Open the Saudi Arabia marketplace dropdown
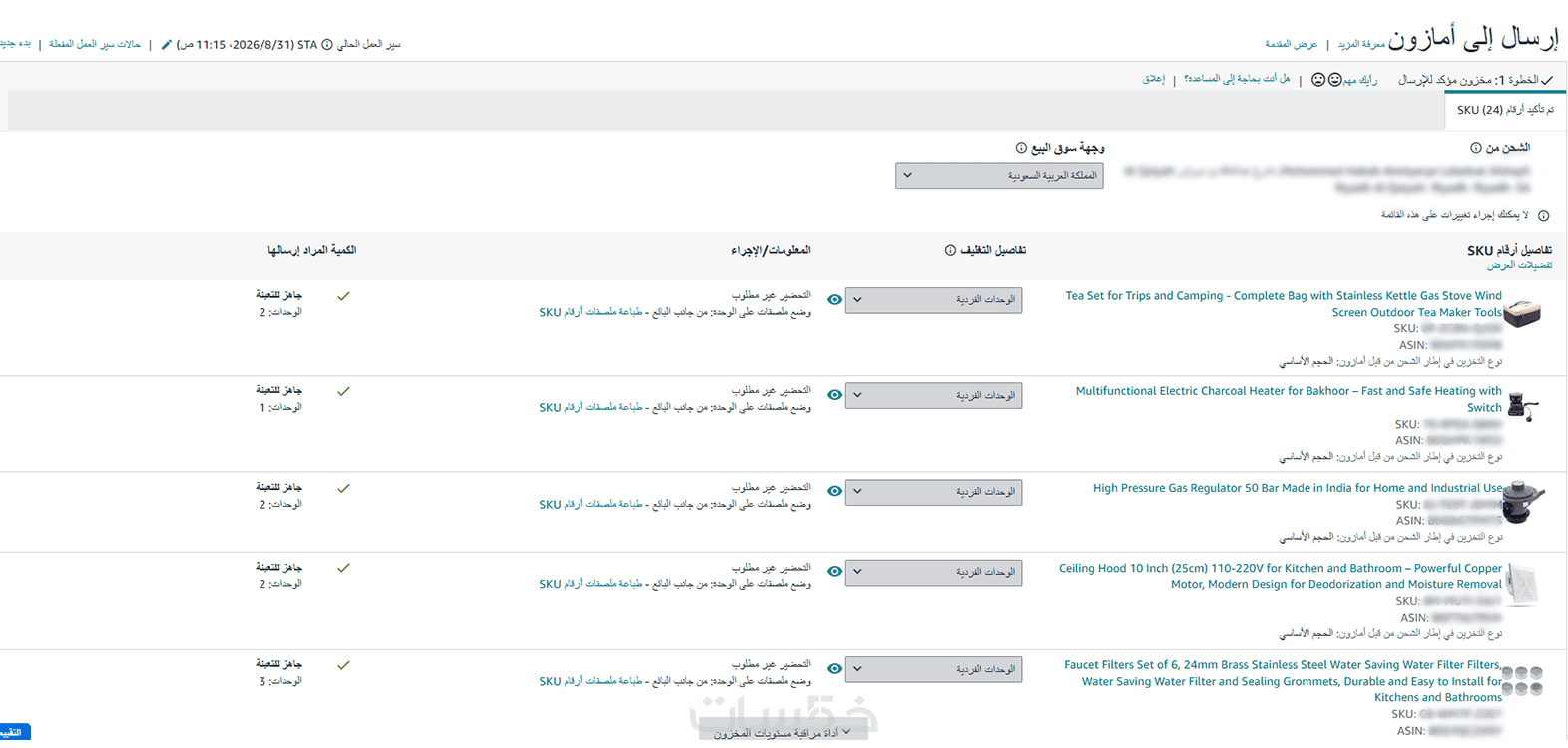 point(999,176)
